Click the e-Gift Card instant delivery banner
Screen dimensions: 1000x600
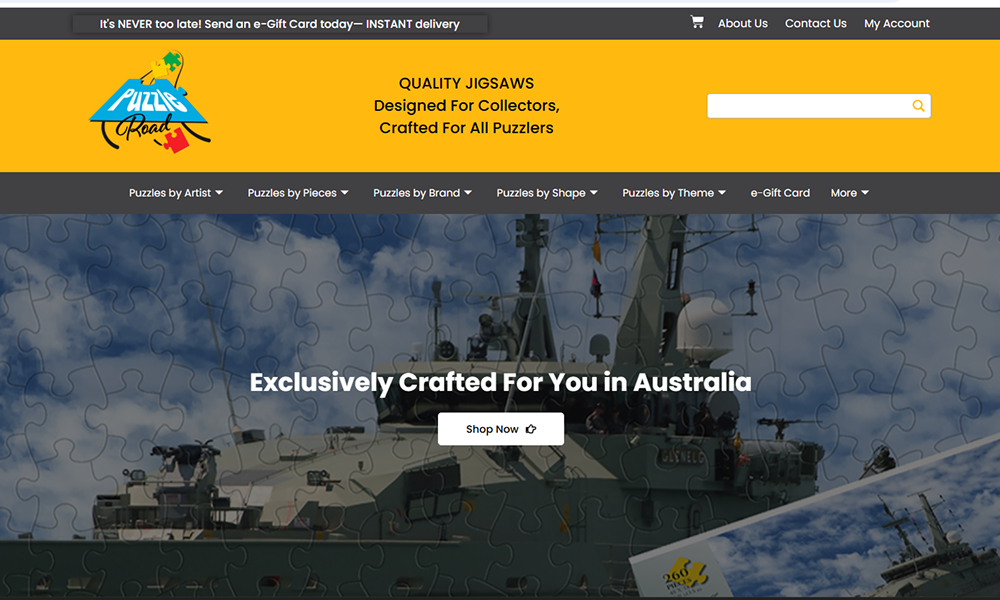pos(280,24)
